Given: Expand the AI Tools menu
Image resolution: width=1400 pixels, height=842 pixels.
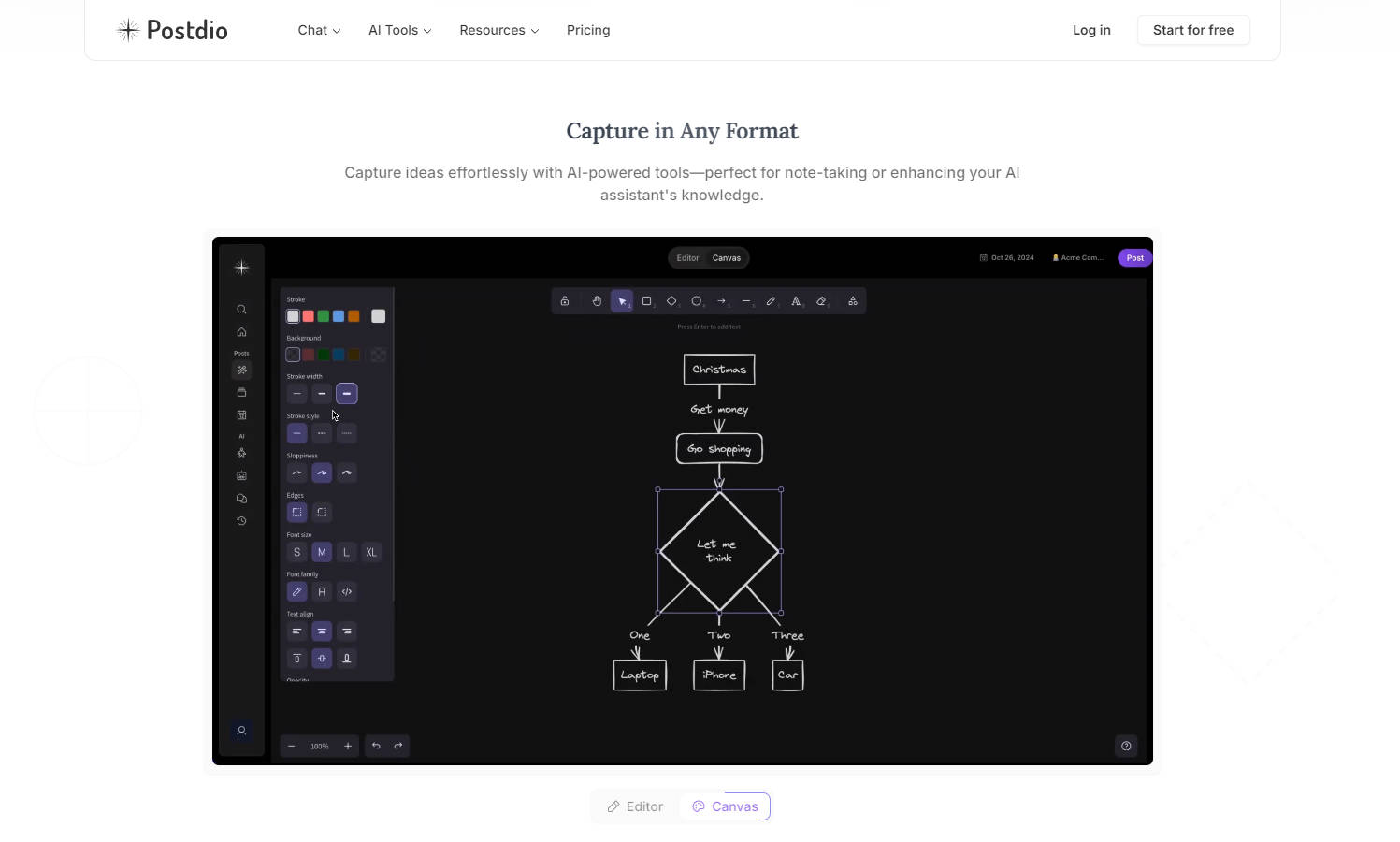Looking at the screenshot, I should click(400, 30).
